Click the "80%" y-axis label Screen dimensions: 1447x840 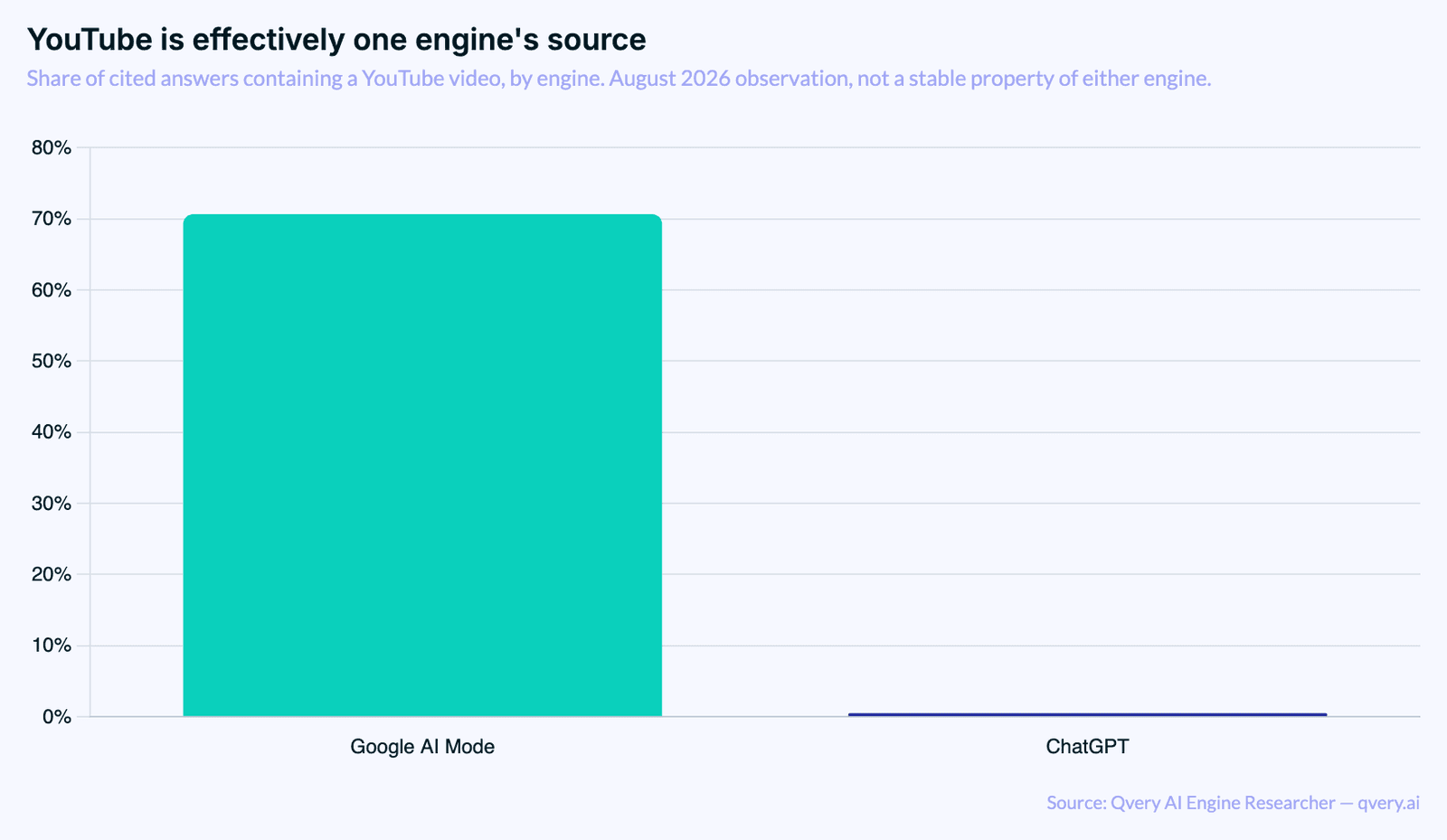52,148
